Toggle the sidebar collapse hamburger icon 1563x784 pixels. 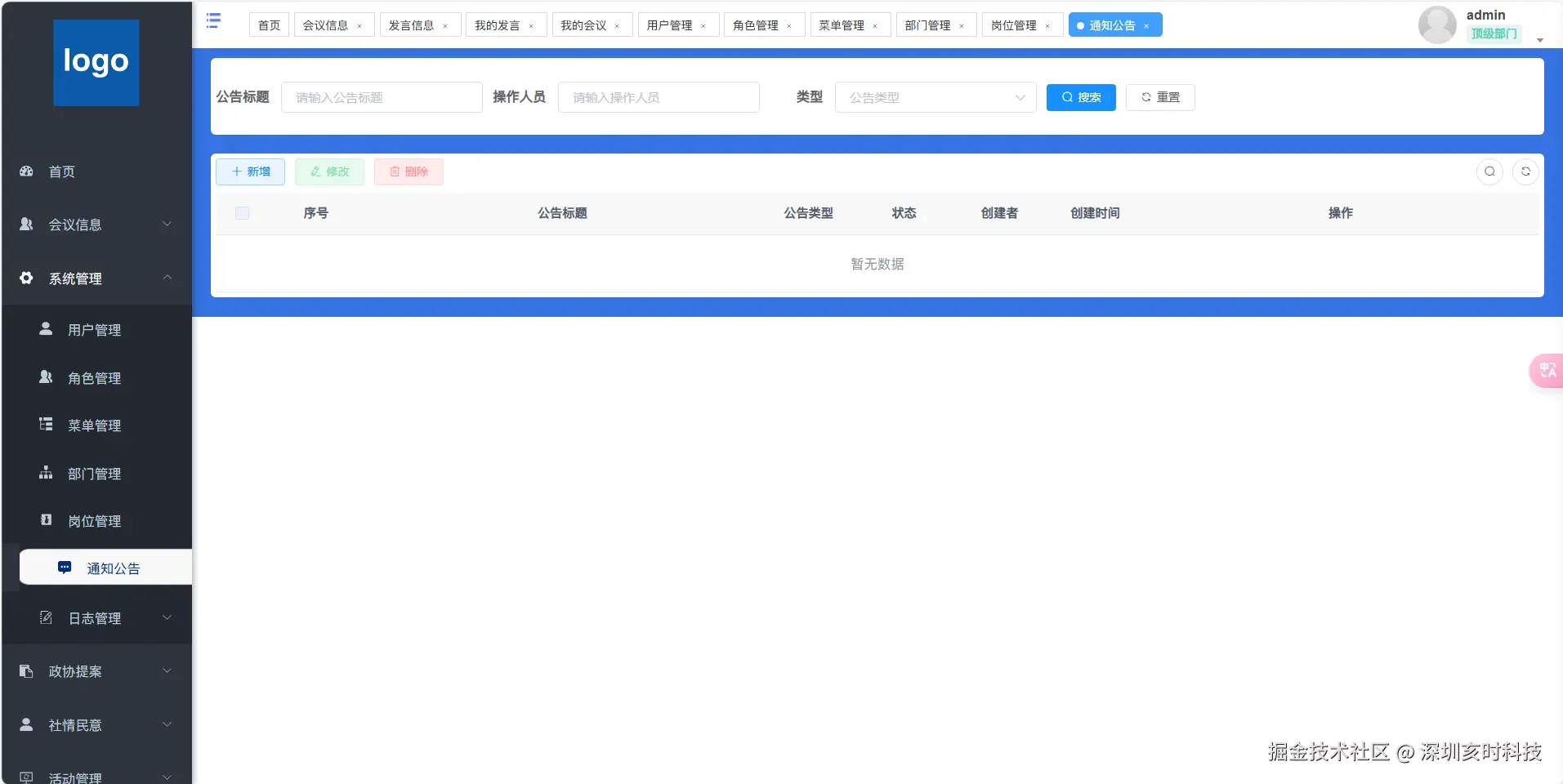213,20
